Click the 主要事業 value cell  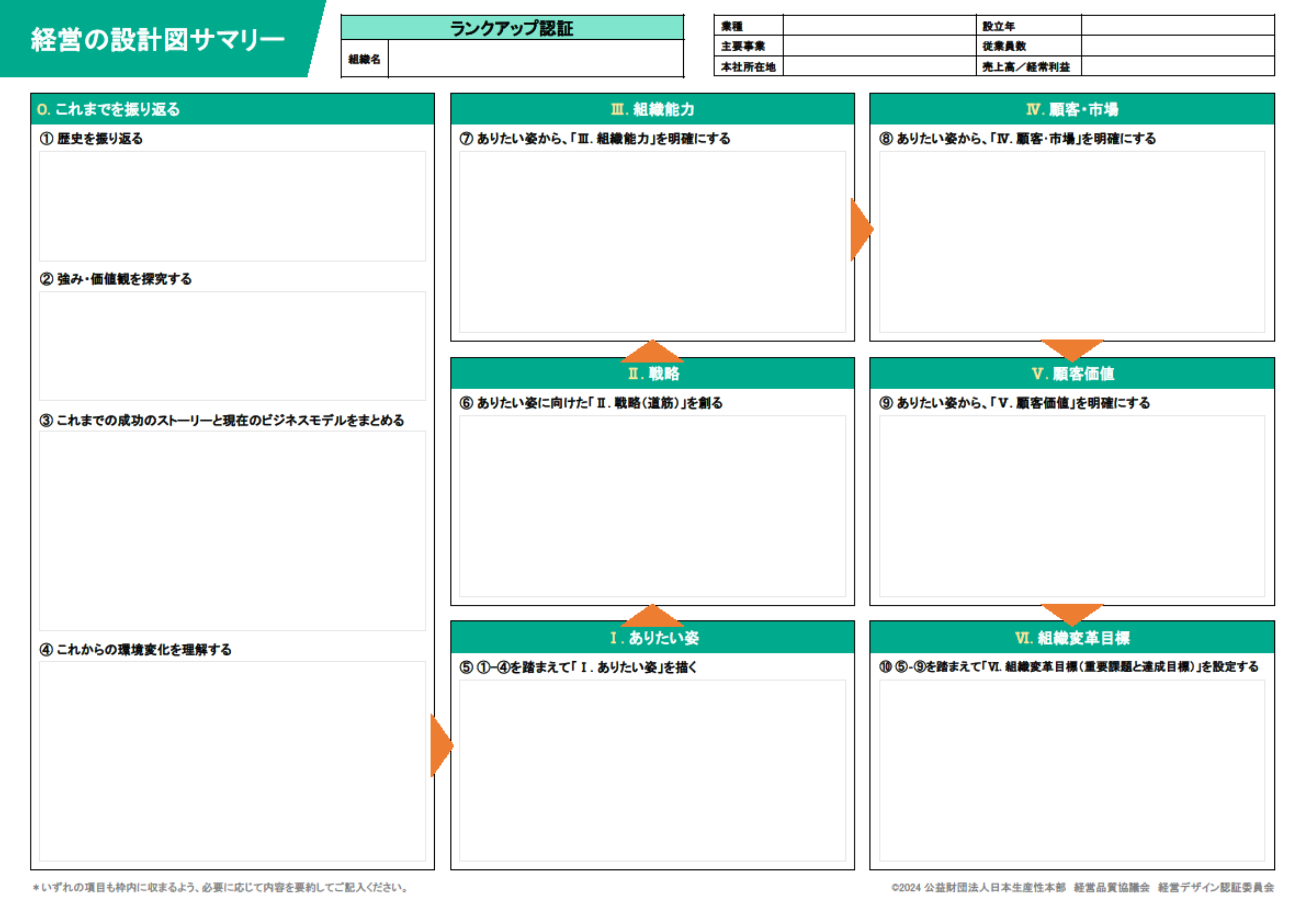879,45
